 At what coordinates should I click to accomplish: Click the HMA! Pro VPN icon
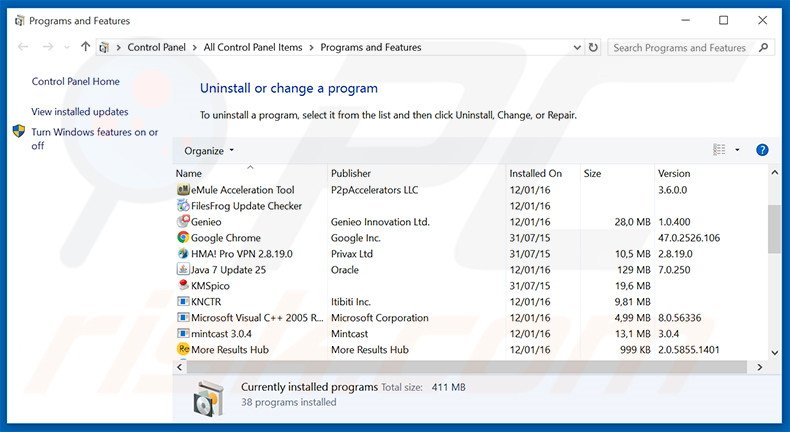pos(183,254)
